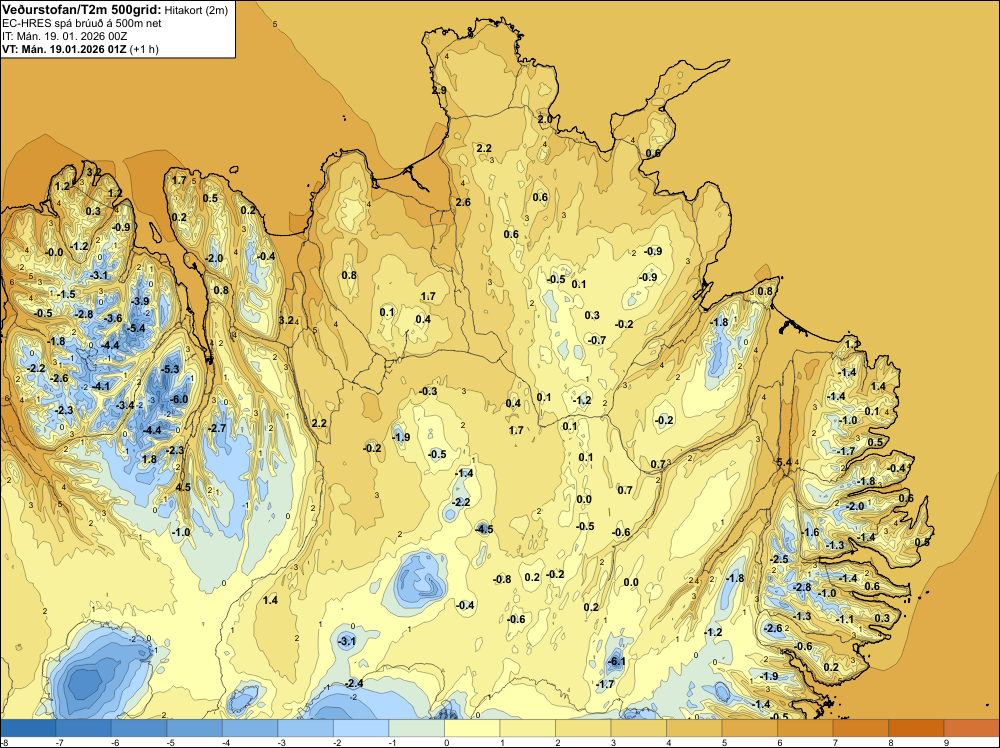Click the temperature value '-3.6'
The width and height of the screenshot is (1000, 748).
pyautogui.click(x=113, y=318)
